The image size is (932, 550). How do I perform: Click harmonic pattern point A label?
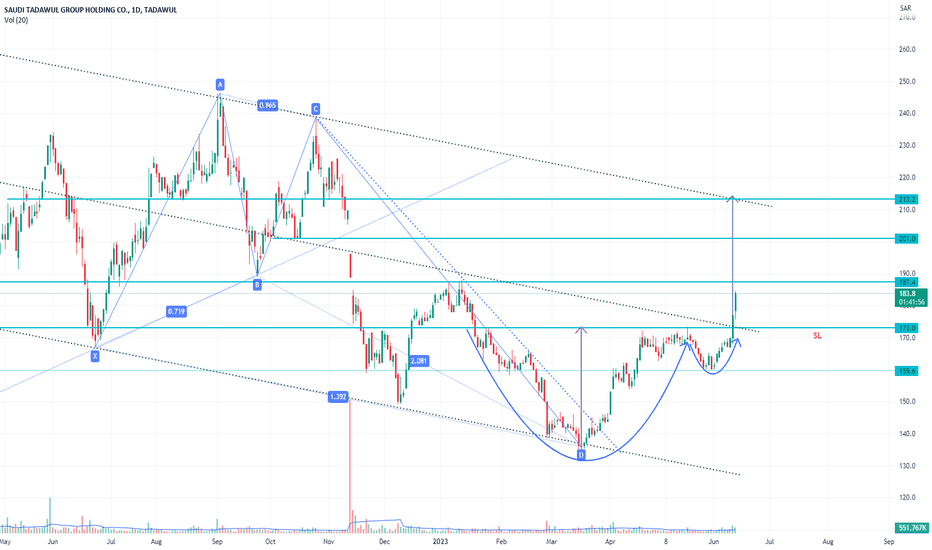click(220, 84)
